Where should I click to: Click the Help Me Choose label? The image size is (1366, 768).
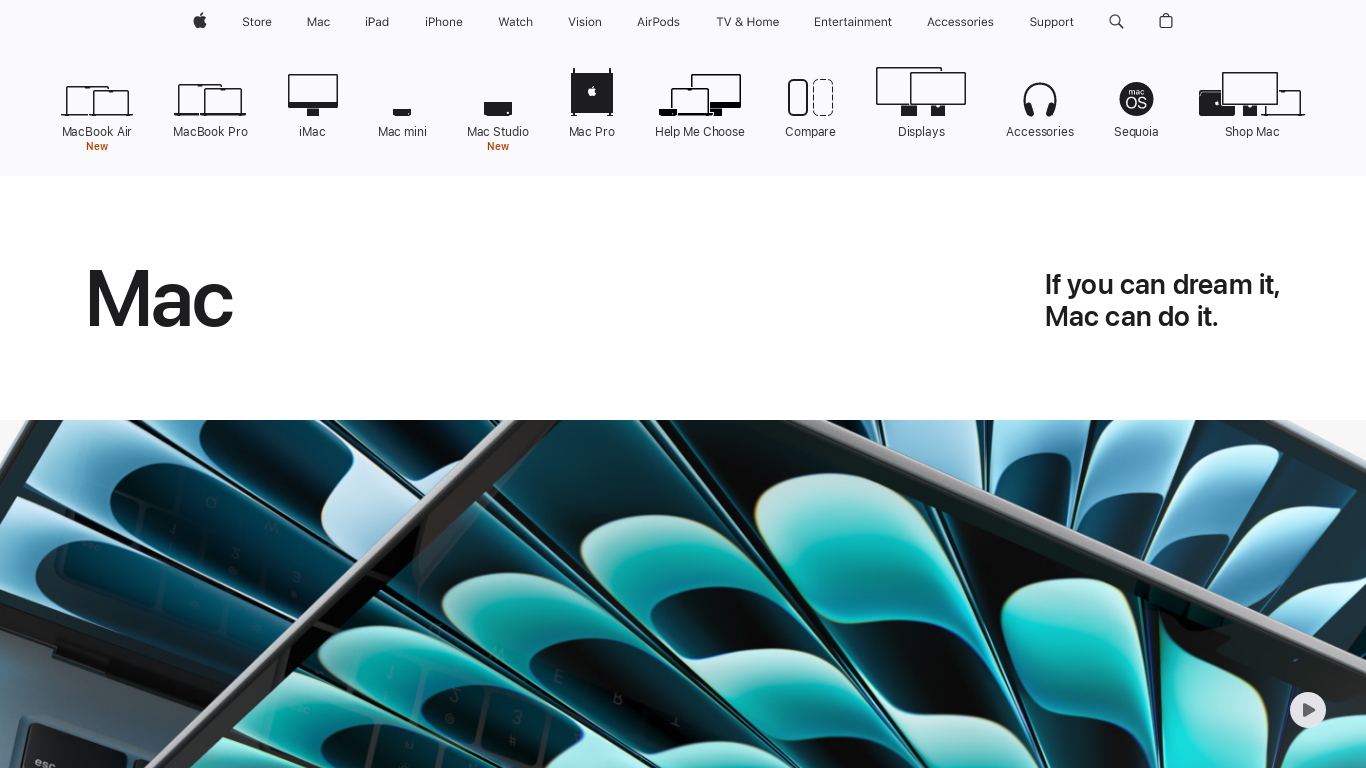tap(700, 132)
